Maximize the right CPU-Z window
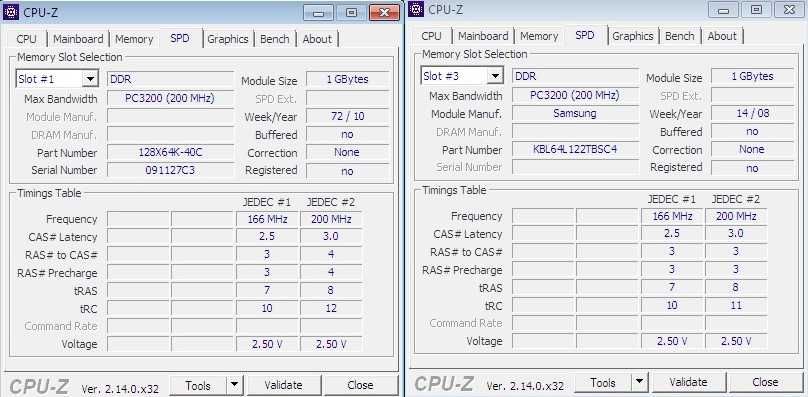The height and width of the screenshot is (397, 808). pos(756,9)
